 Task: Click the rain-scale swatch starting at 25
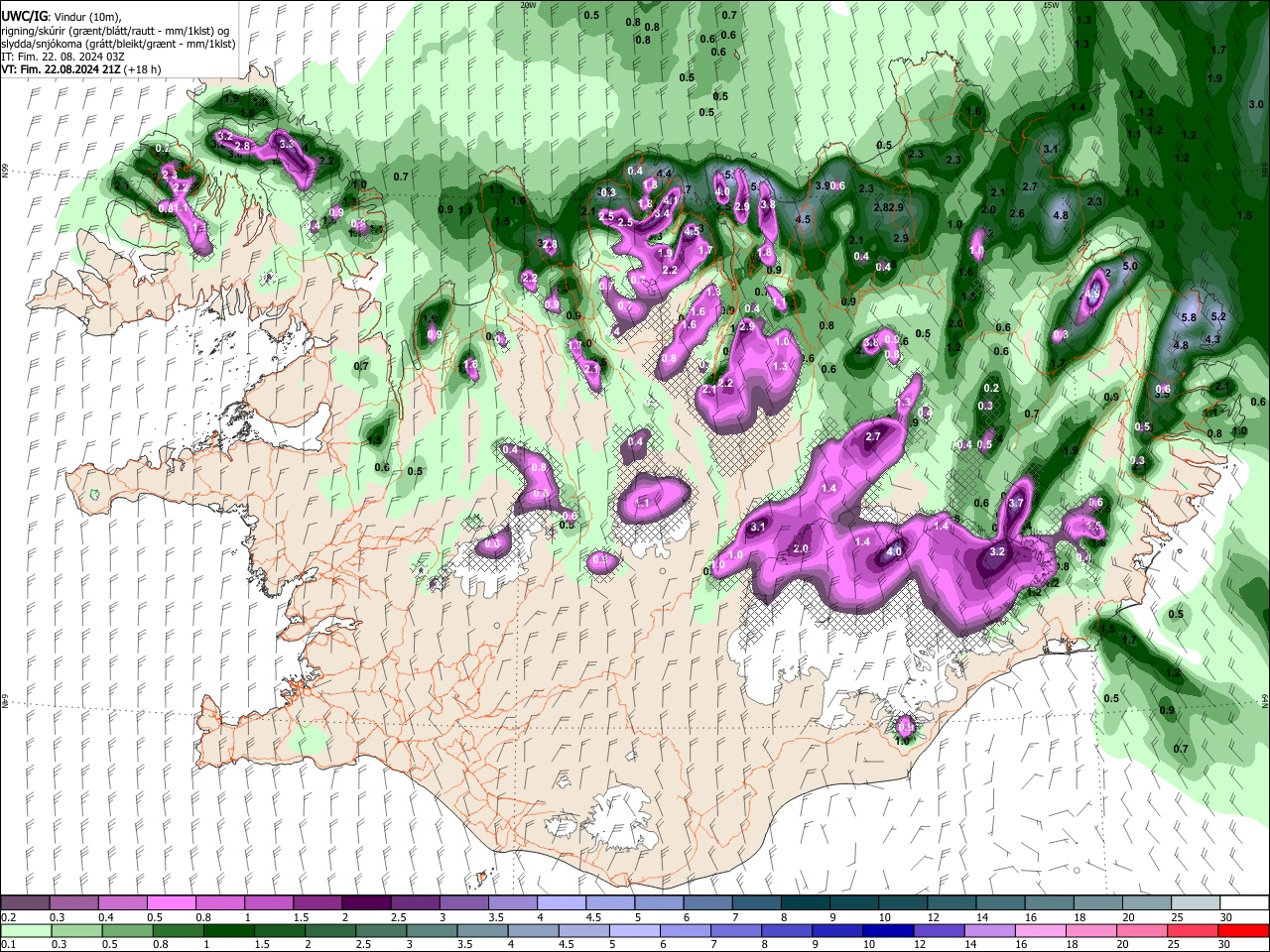point(1191,930)
